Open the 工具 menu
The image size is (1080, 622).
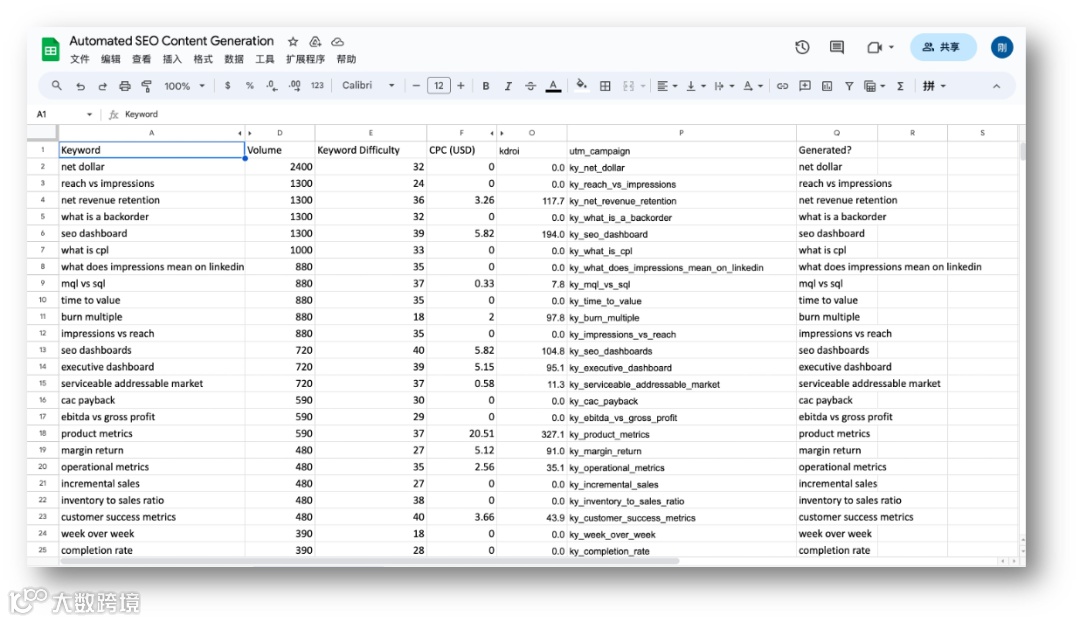tap(264, 59)
